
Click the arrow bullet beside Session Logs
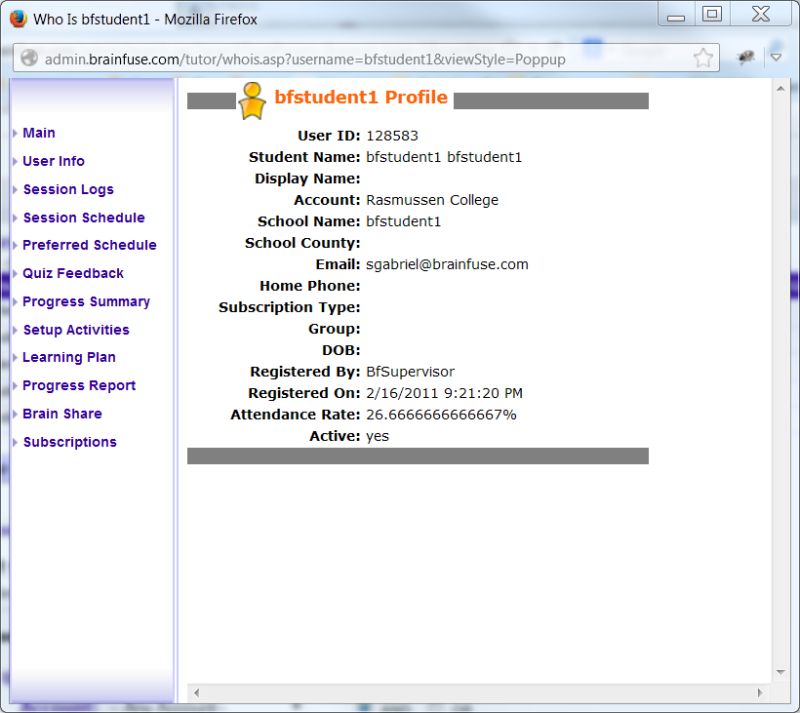(15, 189)
